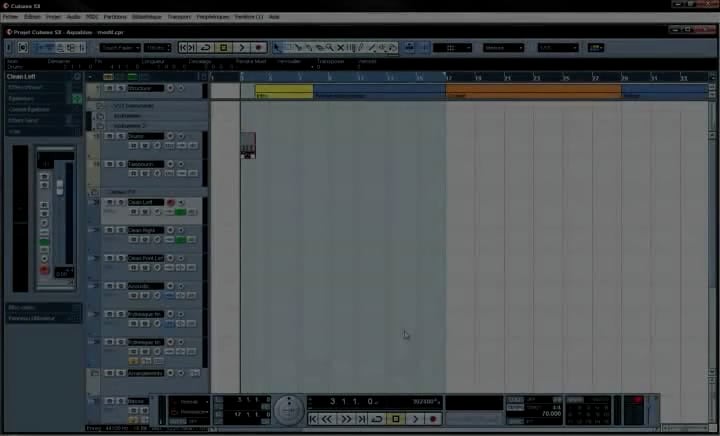Screen dimensions: 720x436
Task: Expand the Bloc-notes inspector section
Action: pyautogui.click(x=44, y=307)
